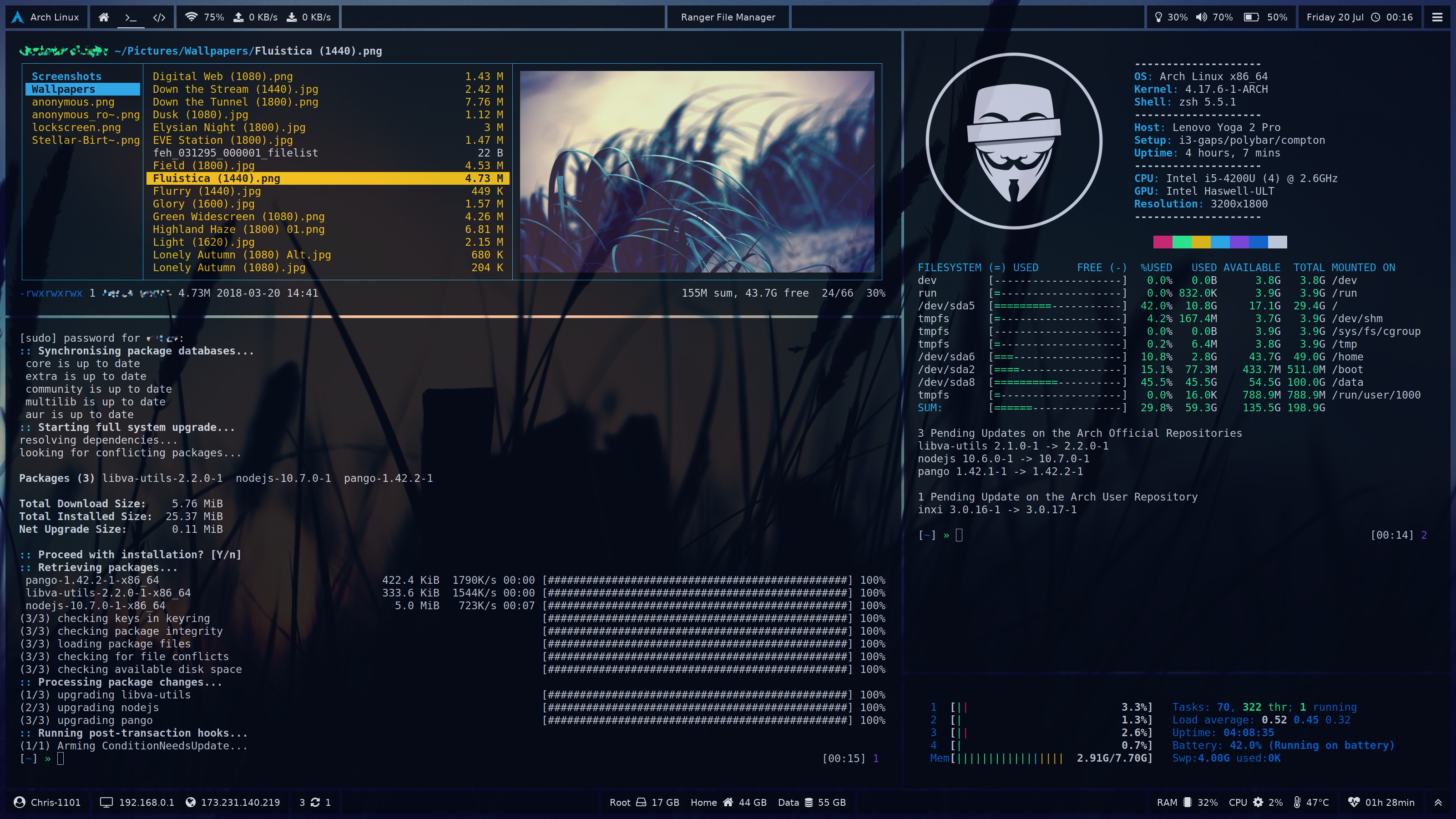Click the battery indicator icon
Screen dimensions: 1456x819
tap(1251, 17)
